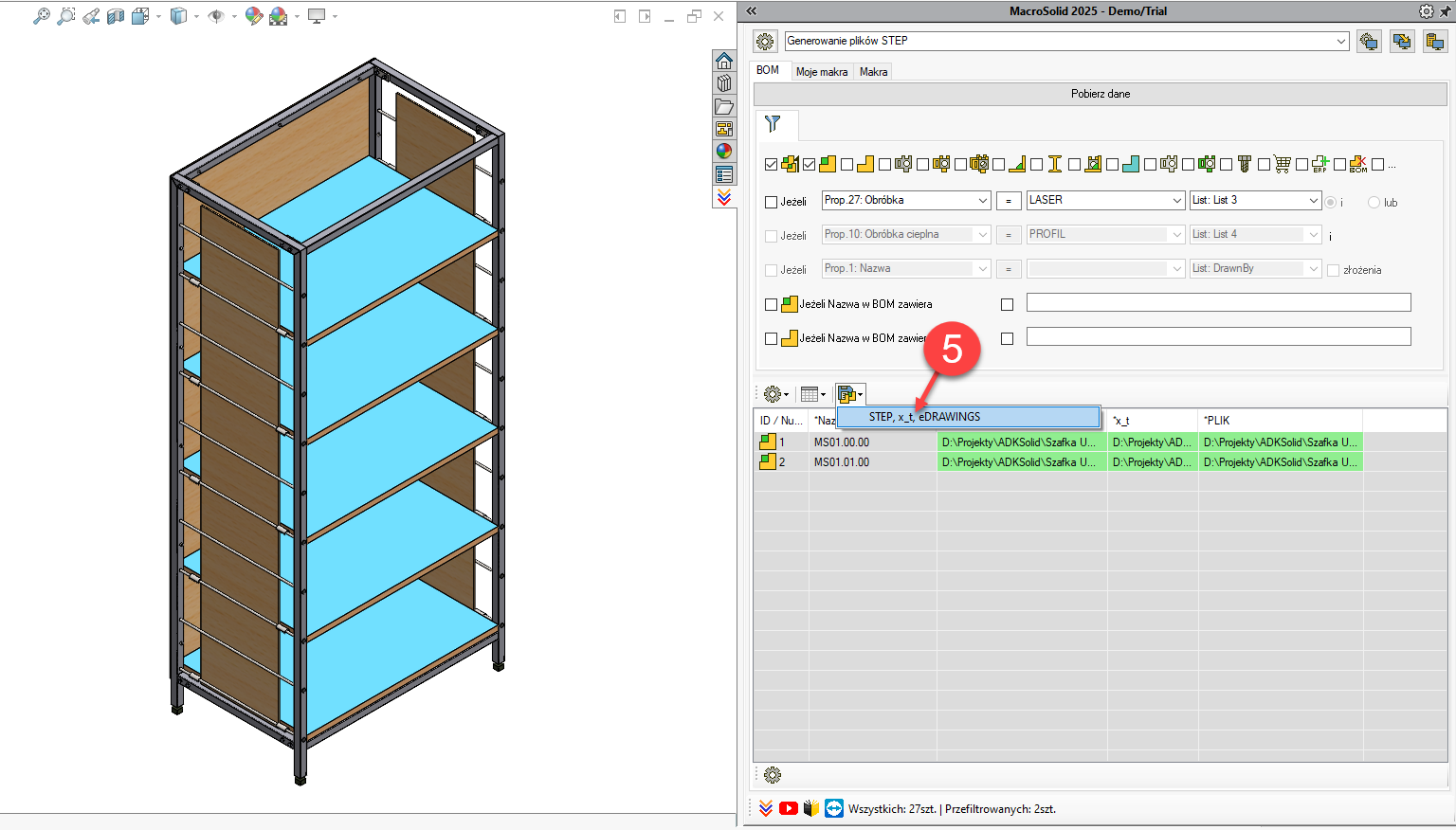Enable the shopping cart filter checkbox
This screenshot has width=1456, height=830.
(1264, 165)
